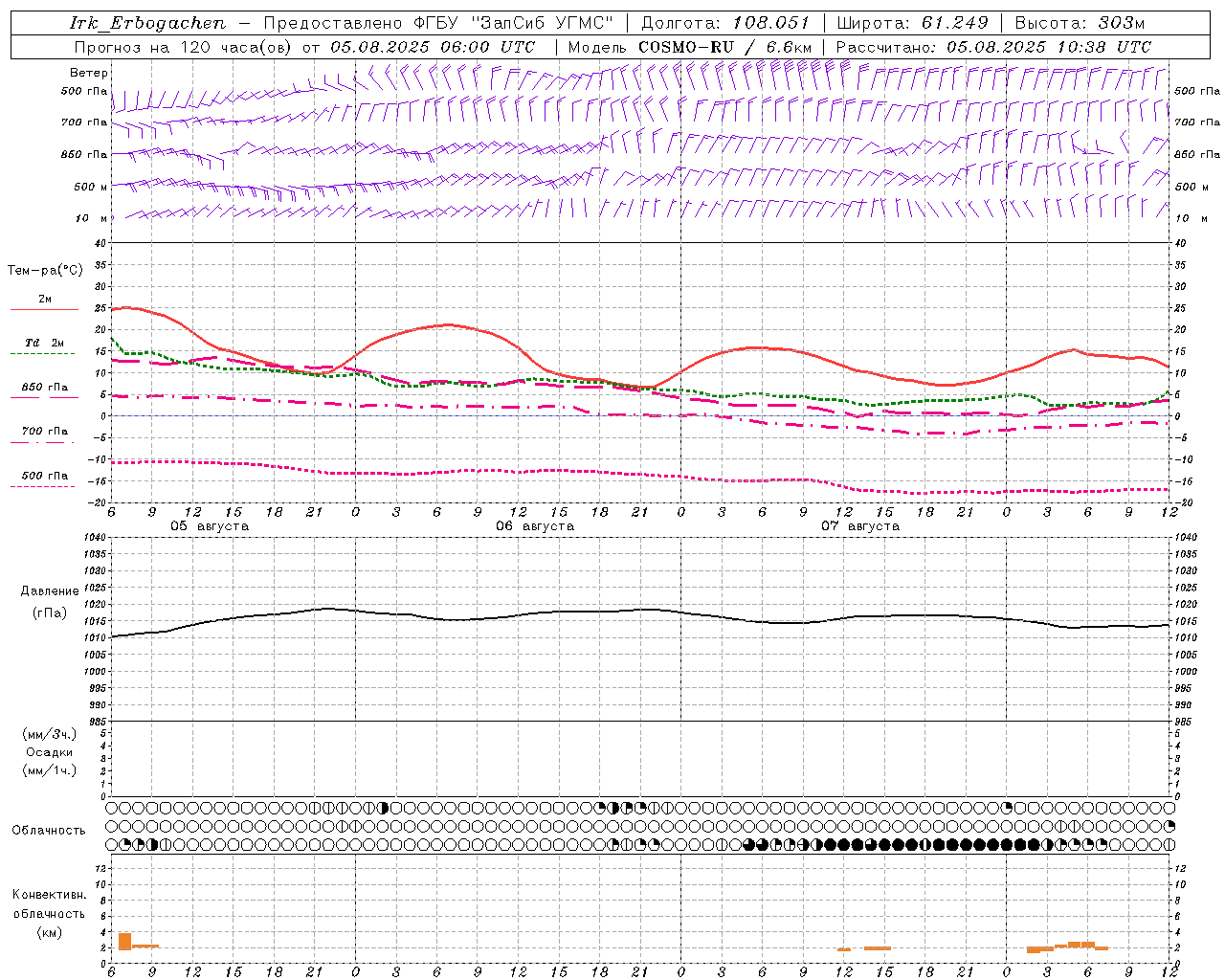Click the (мм/1ч.) precipitation unit label
Screen dimensions: 1225x980
50,770
